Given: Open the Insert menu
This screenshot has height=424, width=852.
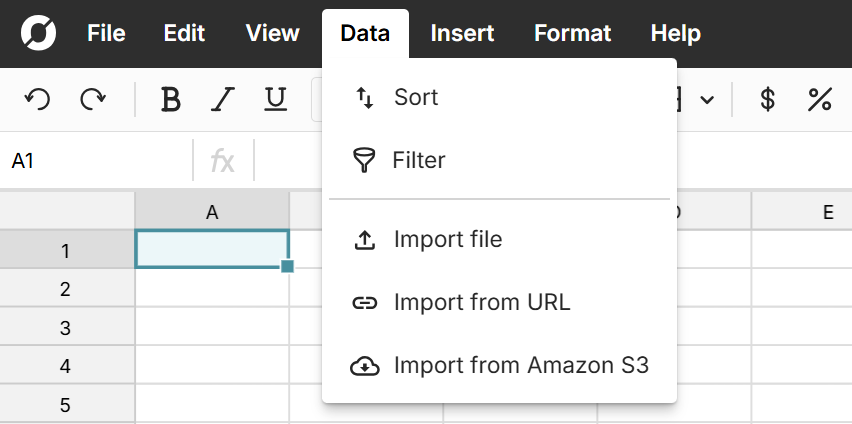Looking at the screenshot, I should tap(462, 33).
